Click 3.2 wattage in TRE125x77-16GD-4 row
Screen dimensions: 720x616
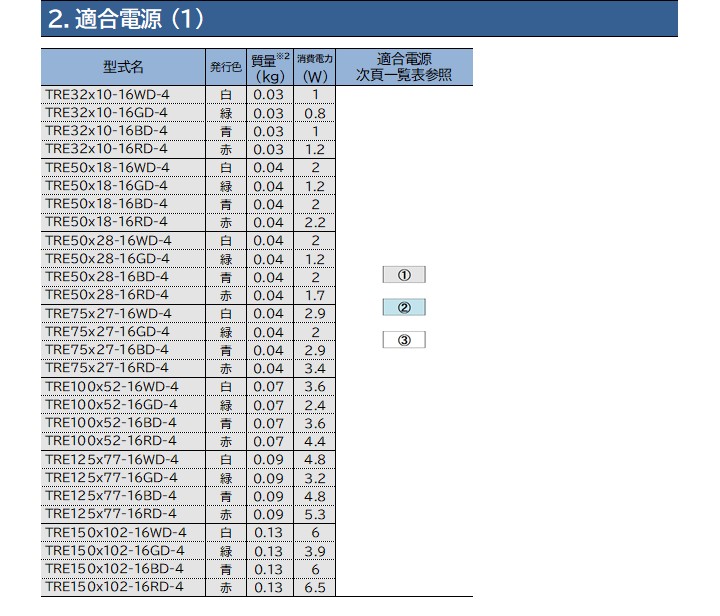coord(315,478)
